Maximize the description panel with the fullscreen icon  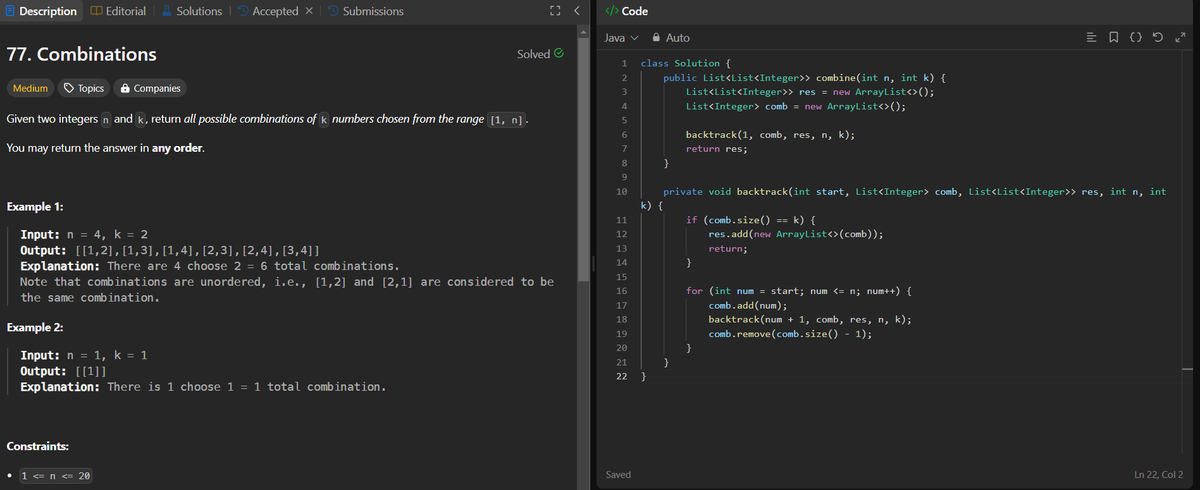pos(555,11)
